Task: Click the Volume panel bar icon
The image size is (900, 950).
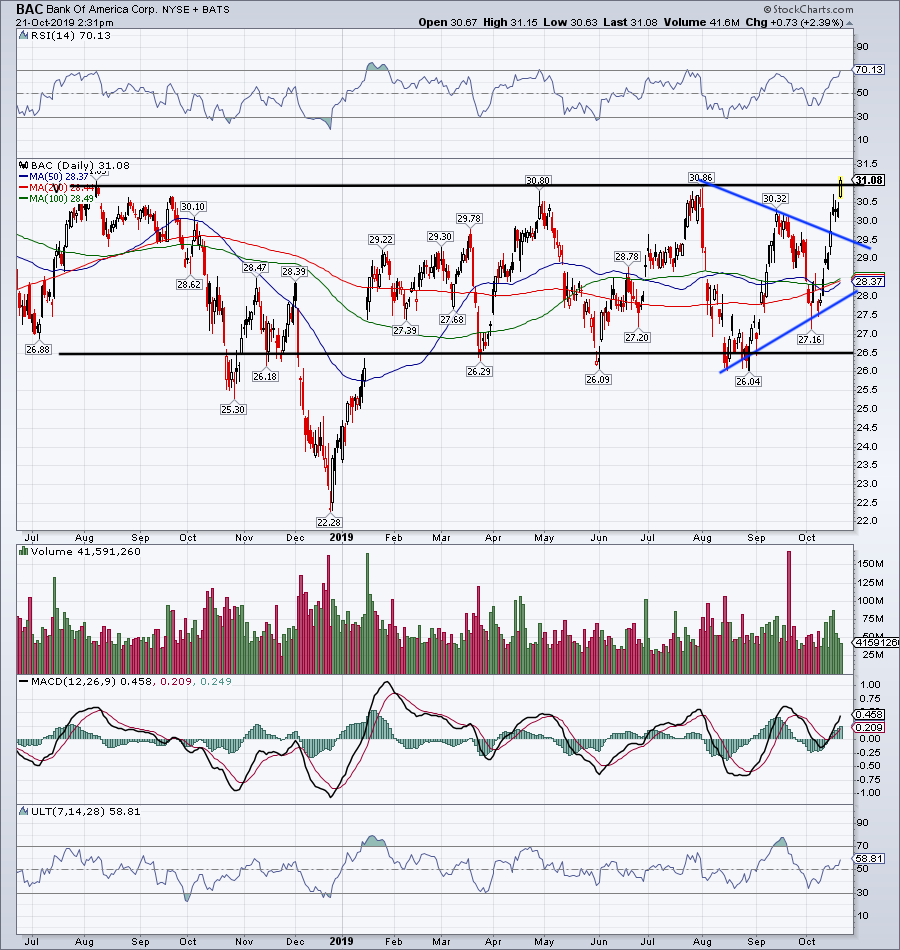Action: click(x=24, y=551)
